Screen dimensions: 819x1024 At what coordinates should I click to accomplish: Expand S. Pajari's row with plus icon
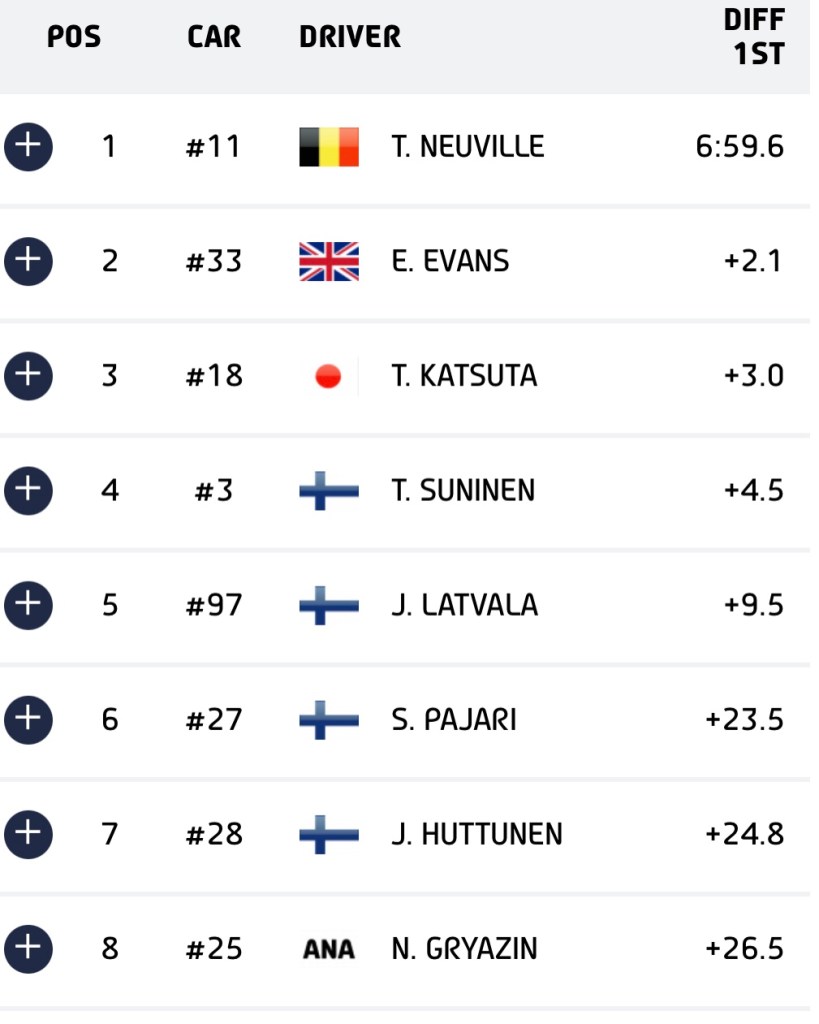28,720
